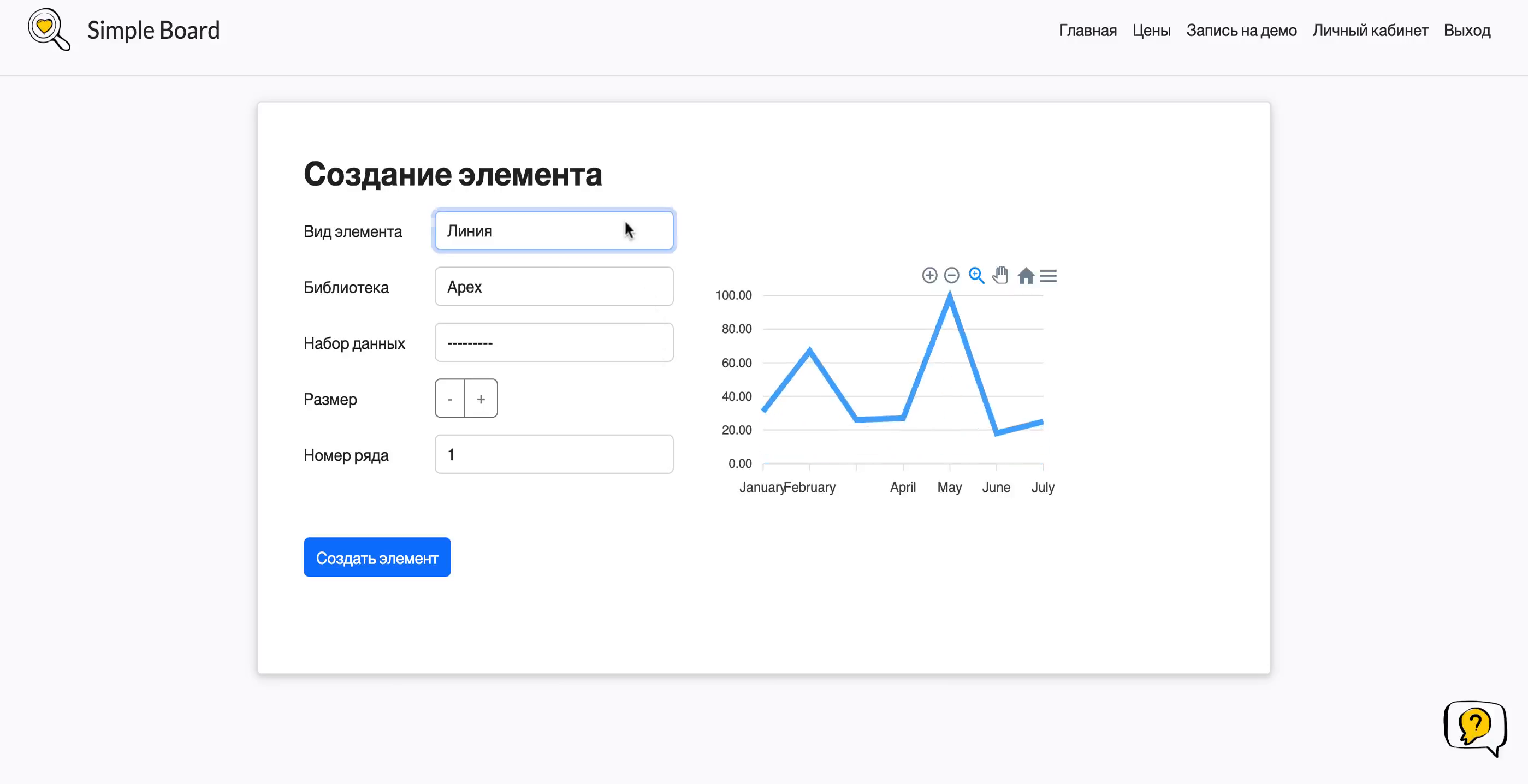Click the Набор данных label
Image resolution: width=1528 pixels, height=784 pixels.
355,343
